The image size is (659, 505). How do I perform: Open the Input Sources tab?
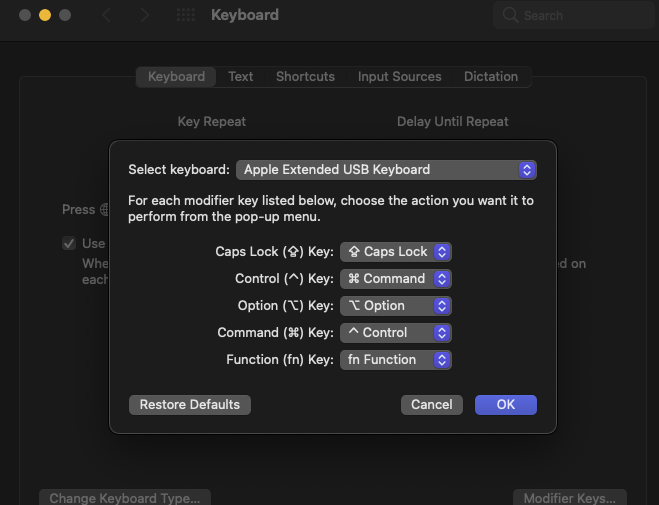399,77
